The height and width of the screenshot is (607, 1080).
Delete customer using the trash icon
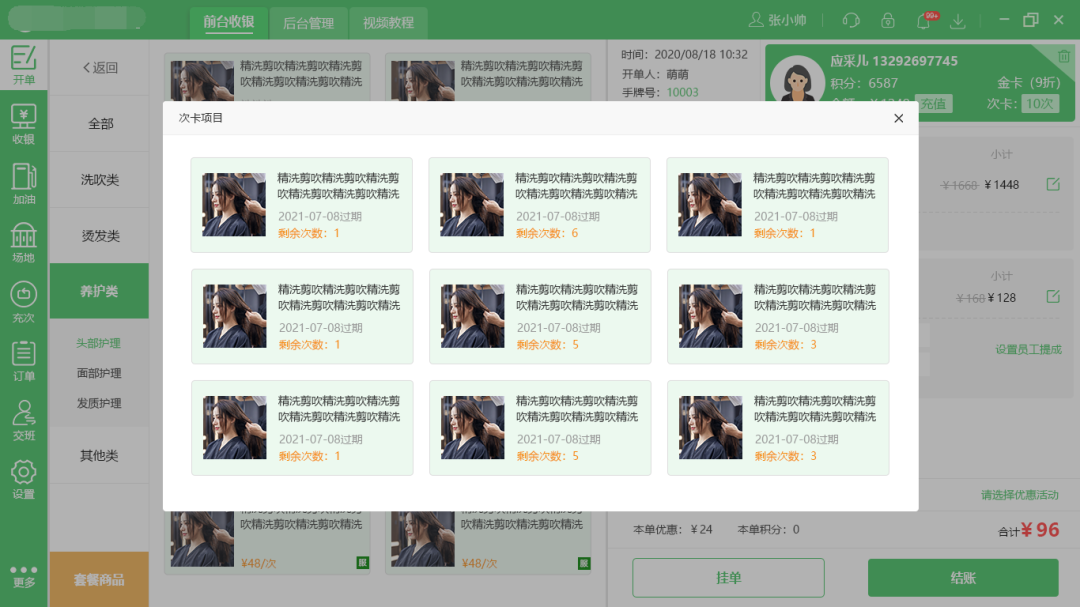(x=1064, y=56)
